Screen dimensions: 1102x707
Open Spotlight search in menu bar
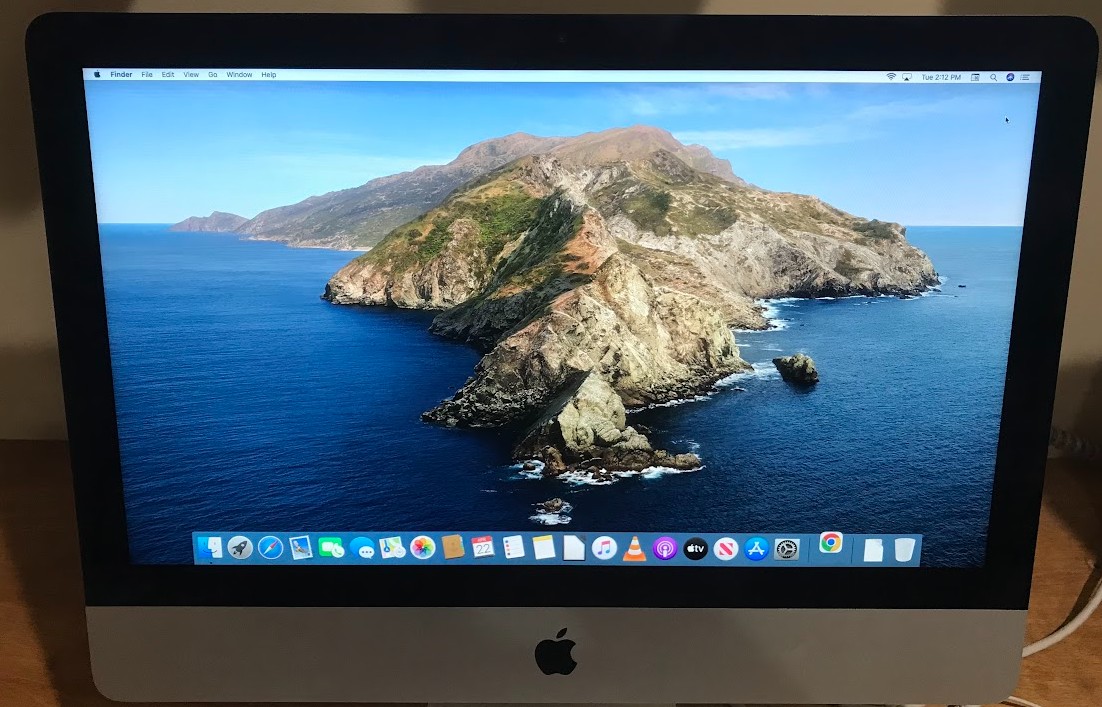click(994, 76)
